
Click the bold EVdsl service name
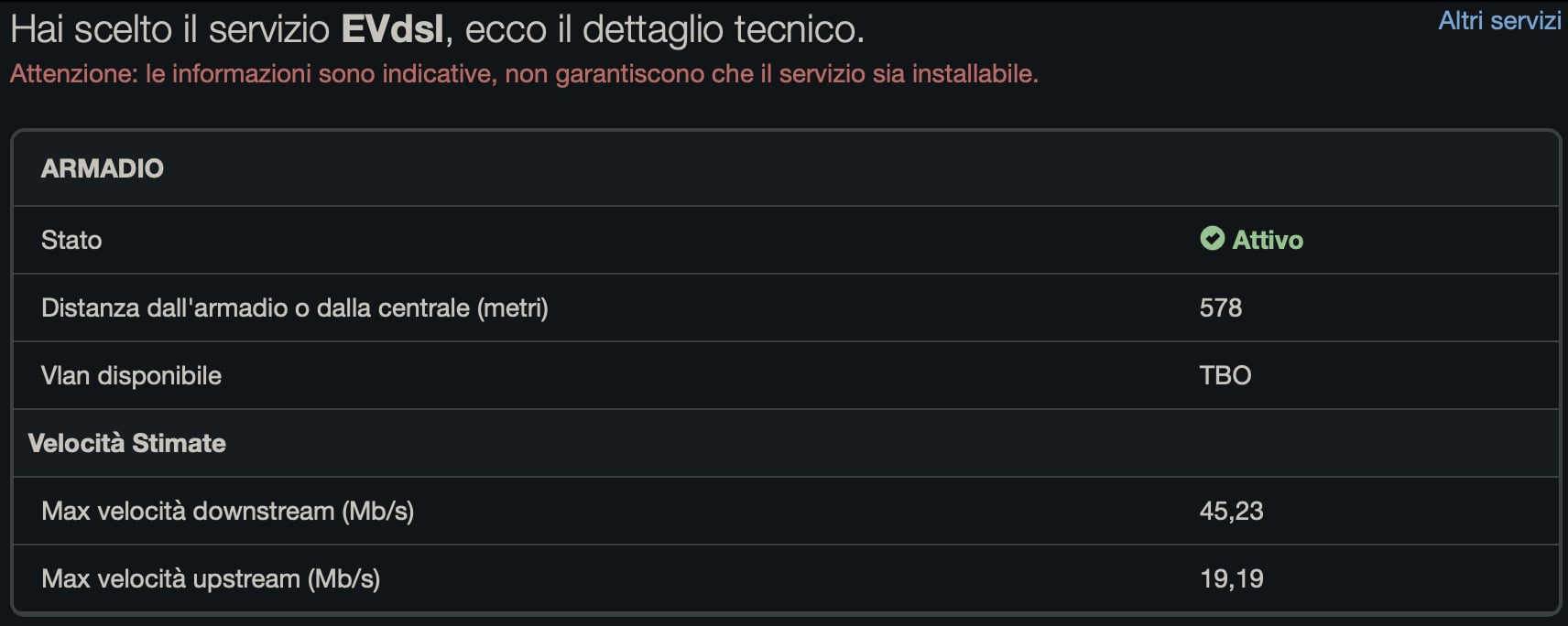point(392,29)
